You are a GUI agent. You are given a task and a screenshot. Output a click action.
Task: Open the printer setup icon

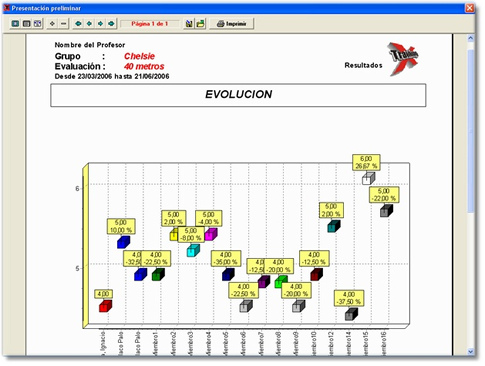(189, 24)
